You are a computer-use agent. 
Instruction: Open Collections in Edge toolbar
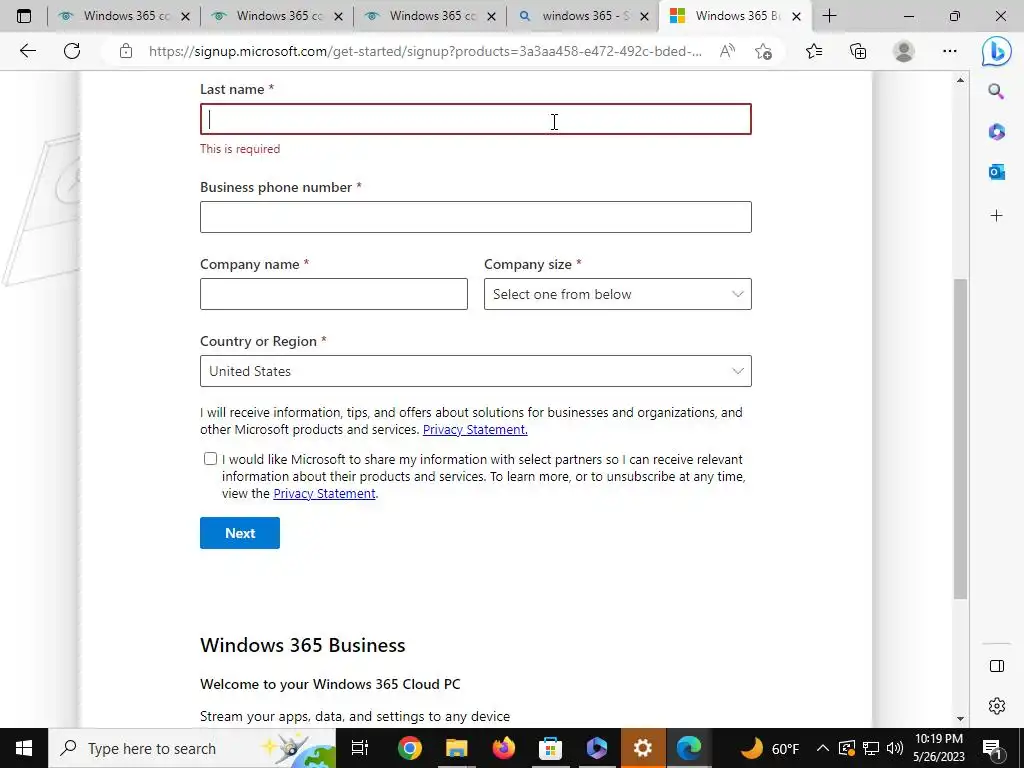(x=858, y=51)
